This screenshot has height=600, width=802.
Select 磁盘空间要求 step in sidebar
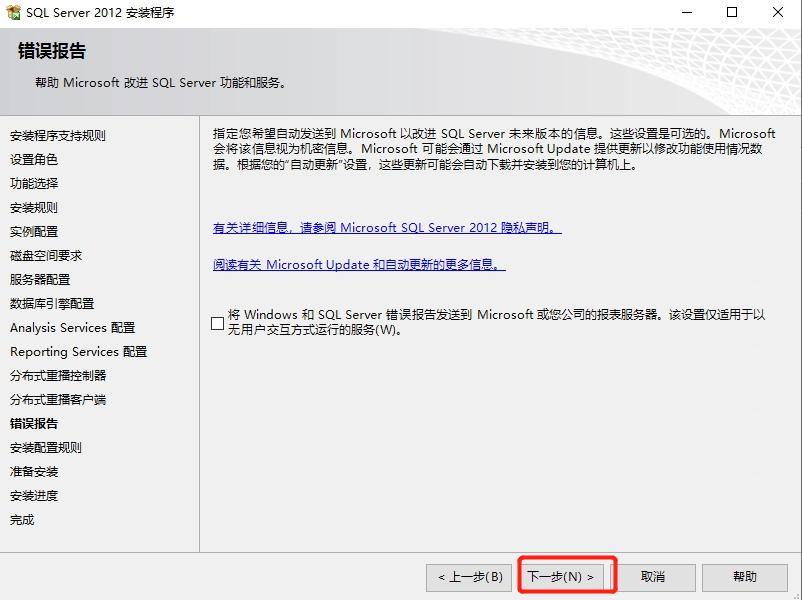pyautogui.click(x=46, y=256)
